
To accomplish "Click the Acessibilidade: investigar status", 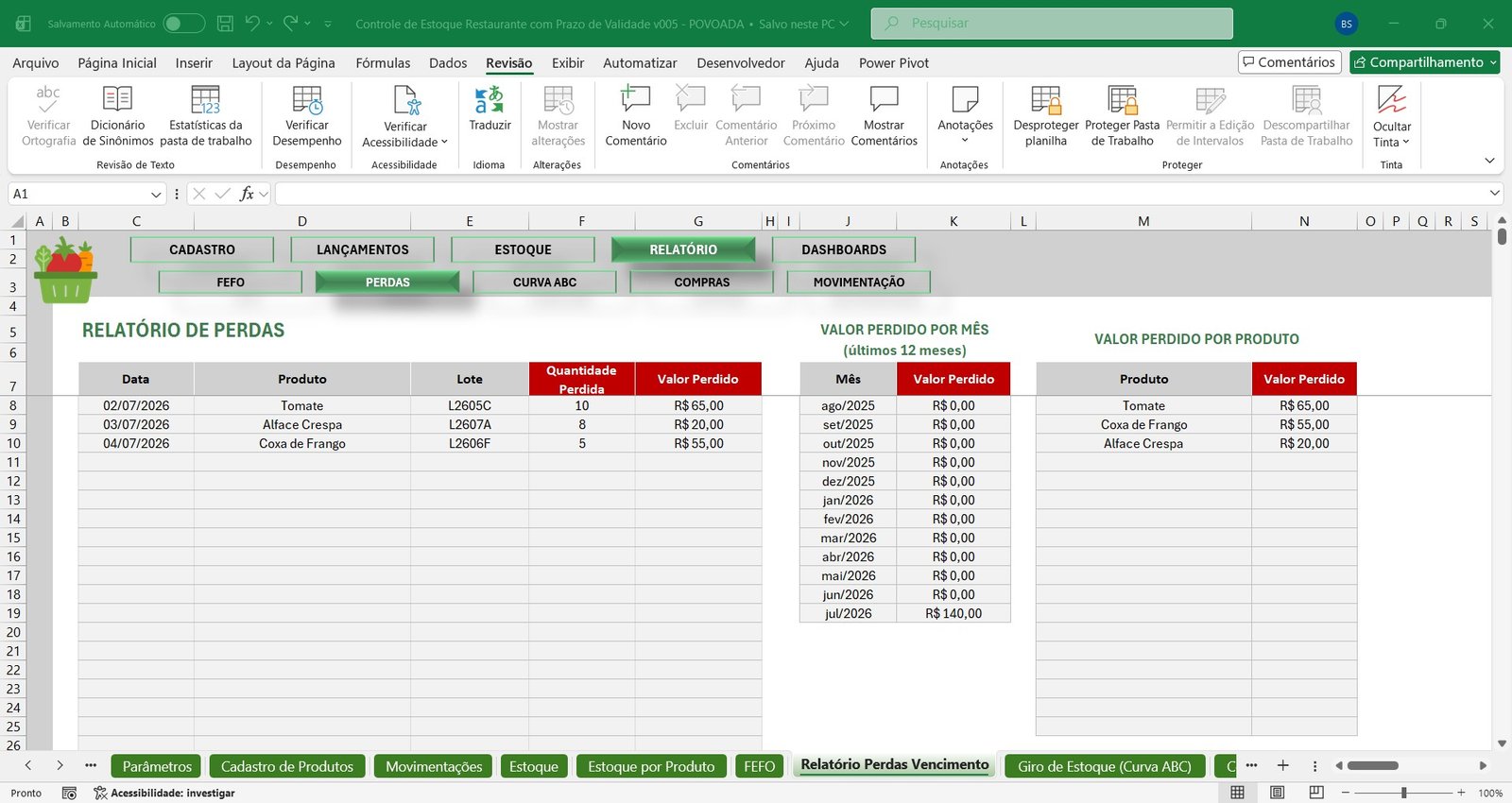I will click(x=164, y=793).
